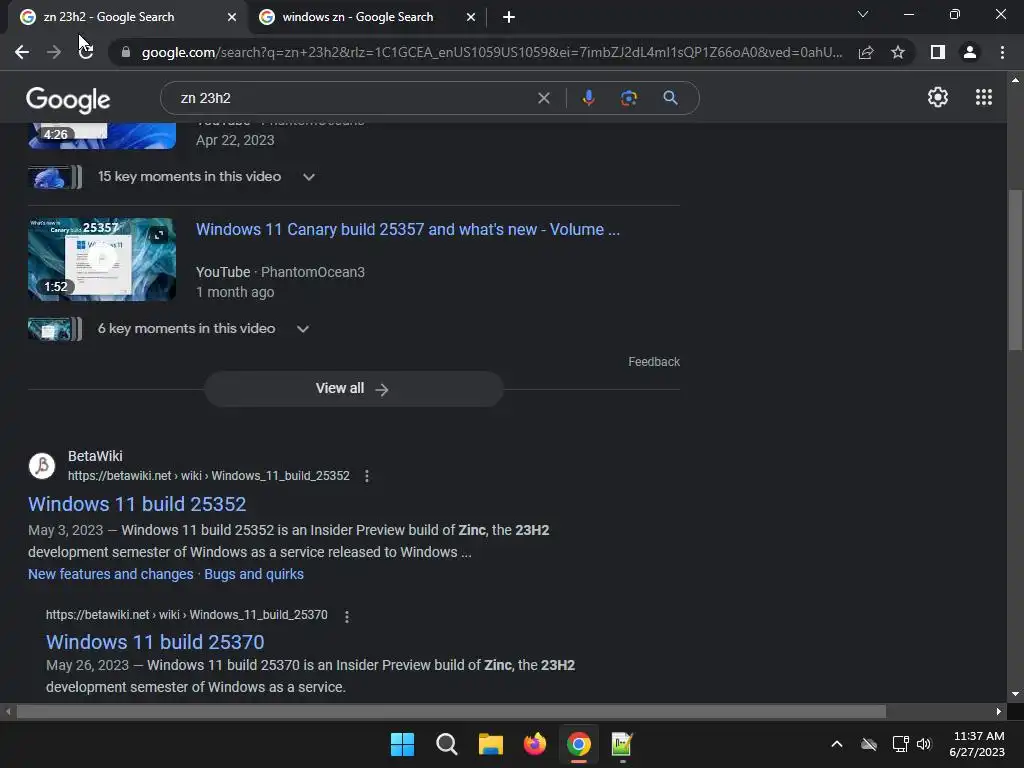Open New features and changes sublink
The width and height of the screenshot is (1024, 768).
[x=111, y=574]
